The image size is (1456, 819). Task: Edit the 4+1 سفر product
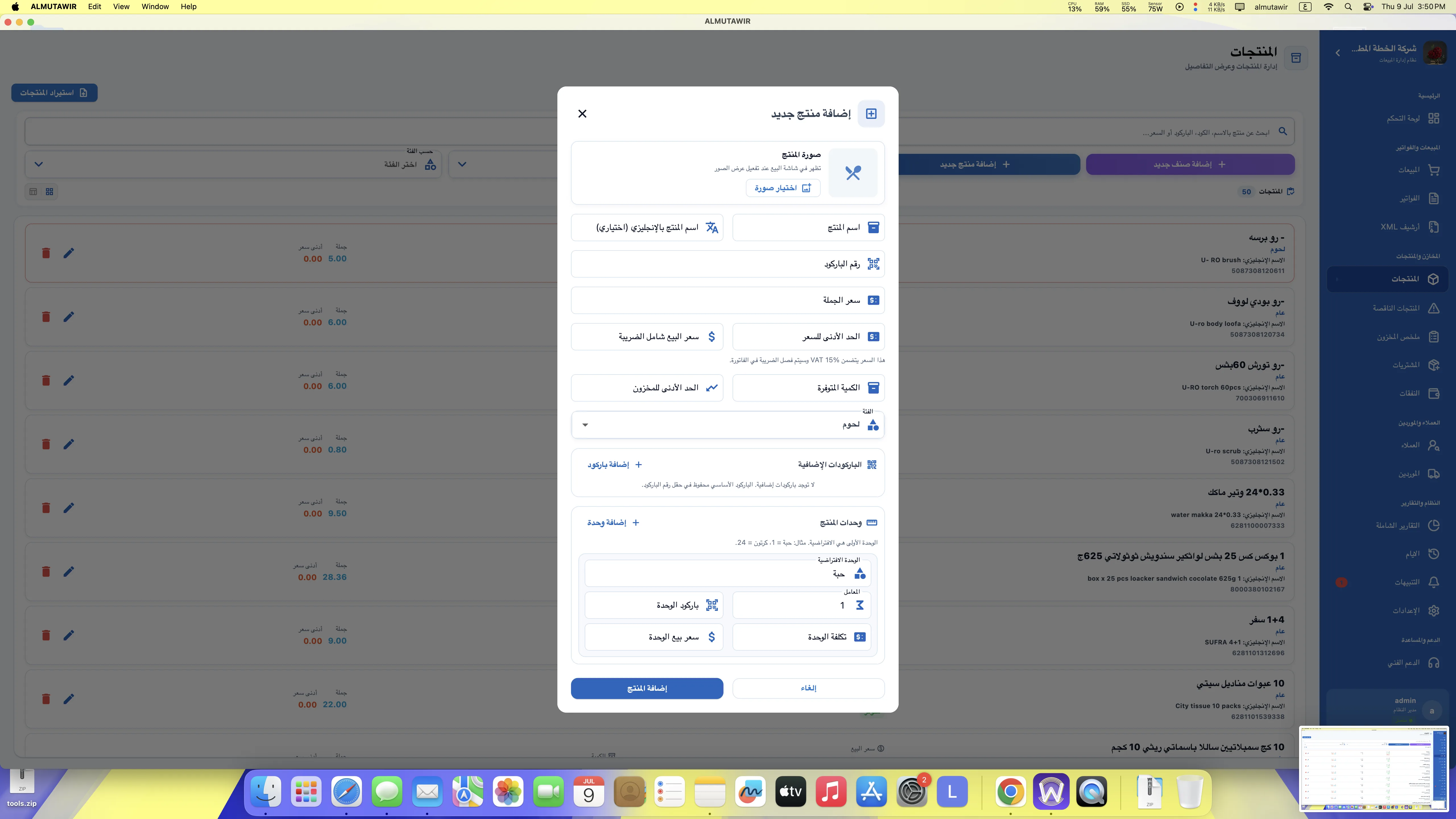click(69, 635)
